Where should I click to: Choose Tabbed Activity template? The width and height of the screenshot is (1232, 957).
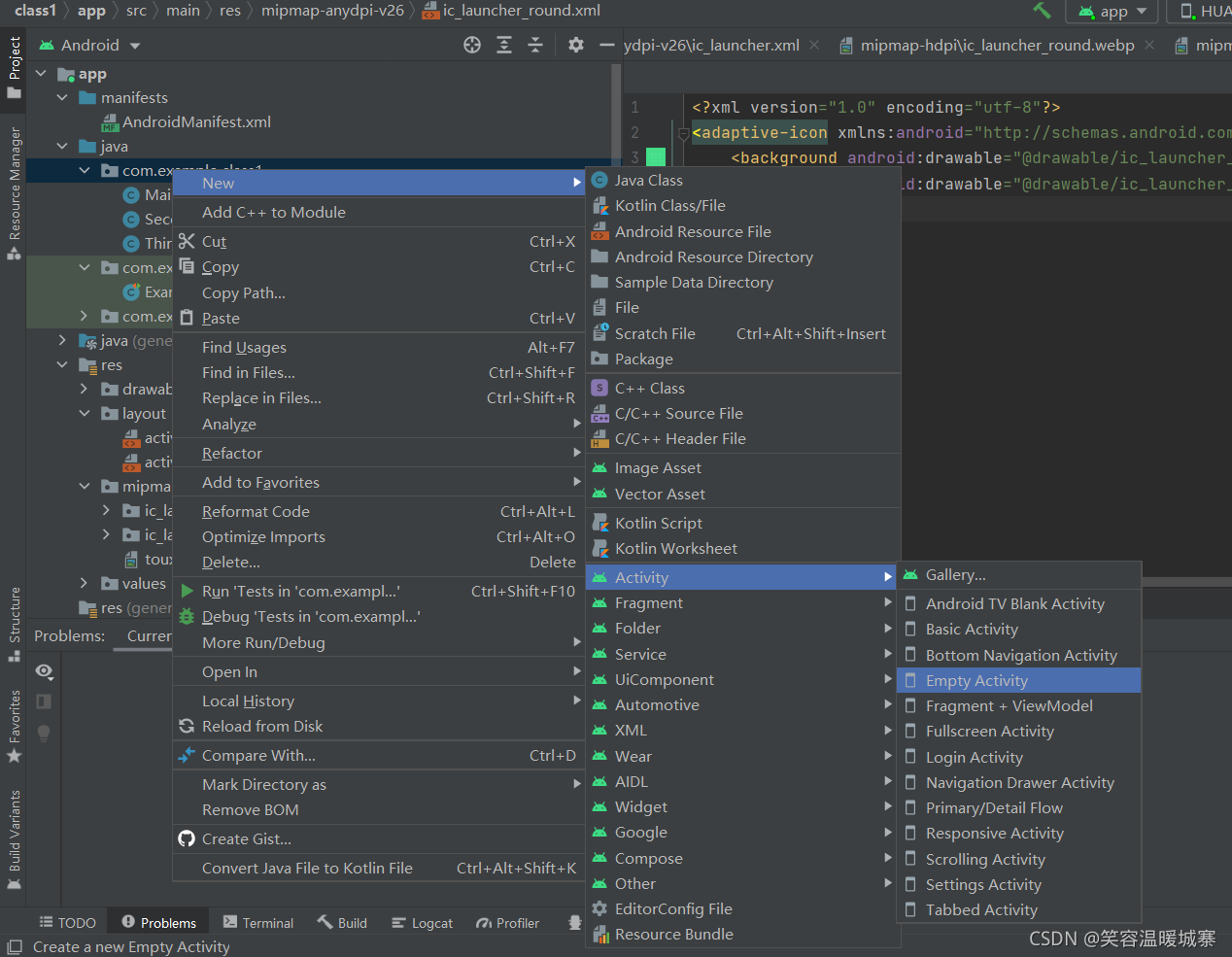click(1018, 910)
